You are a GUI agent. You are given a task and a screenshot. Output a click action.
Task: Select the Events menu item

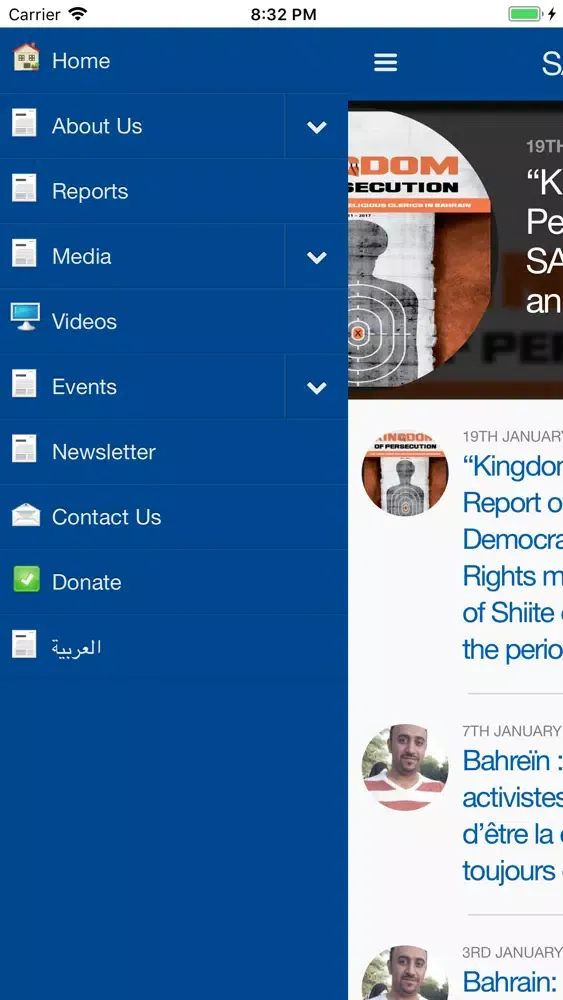142,386
